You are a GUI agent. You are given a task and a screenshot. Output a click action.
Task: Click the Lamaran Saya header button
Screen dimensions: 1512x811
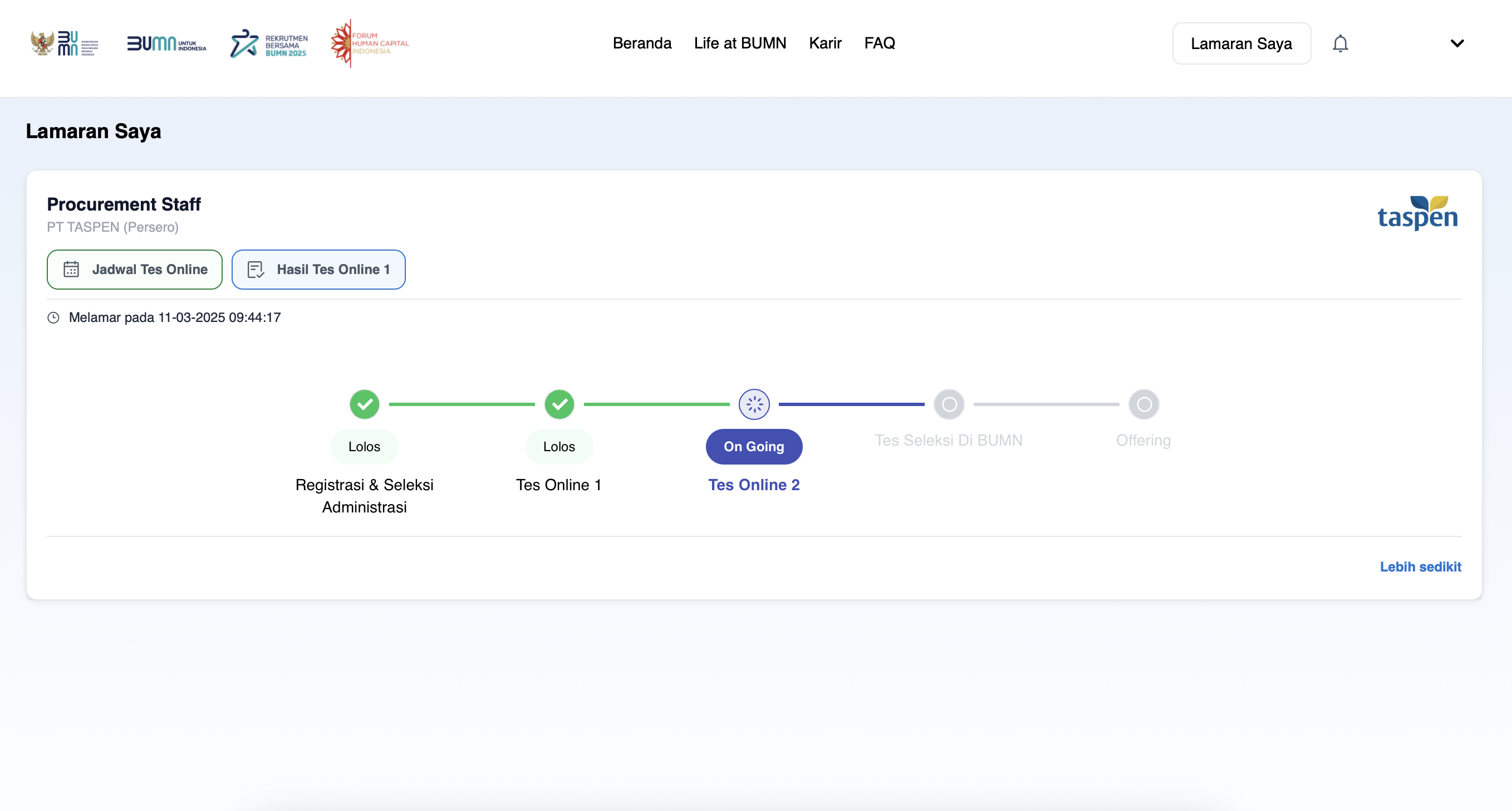tap(1241, 43)
